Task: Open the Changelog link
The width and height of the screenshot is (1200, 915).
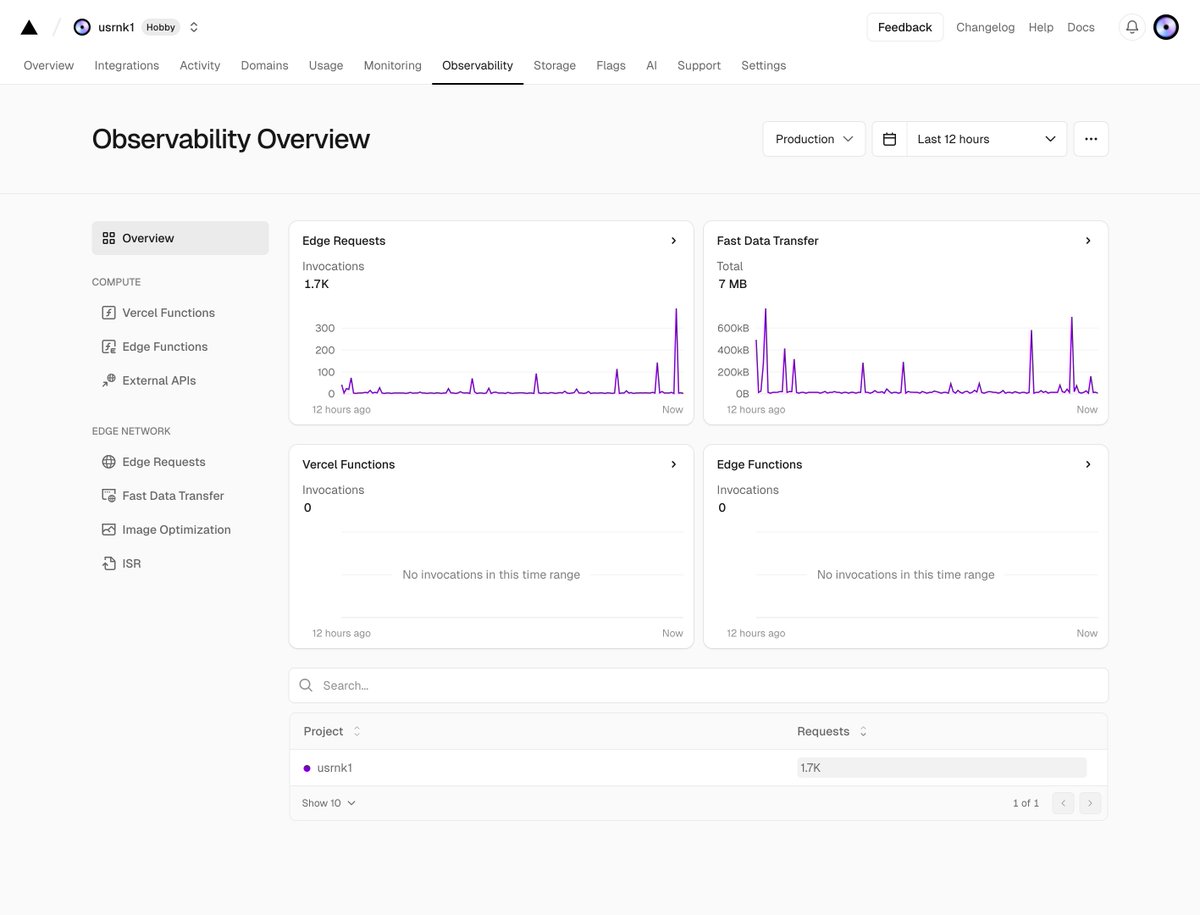Action: point(986,27)
